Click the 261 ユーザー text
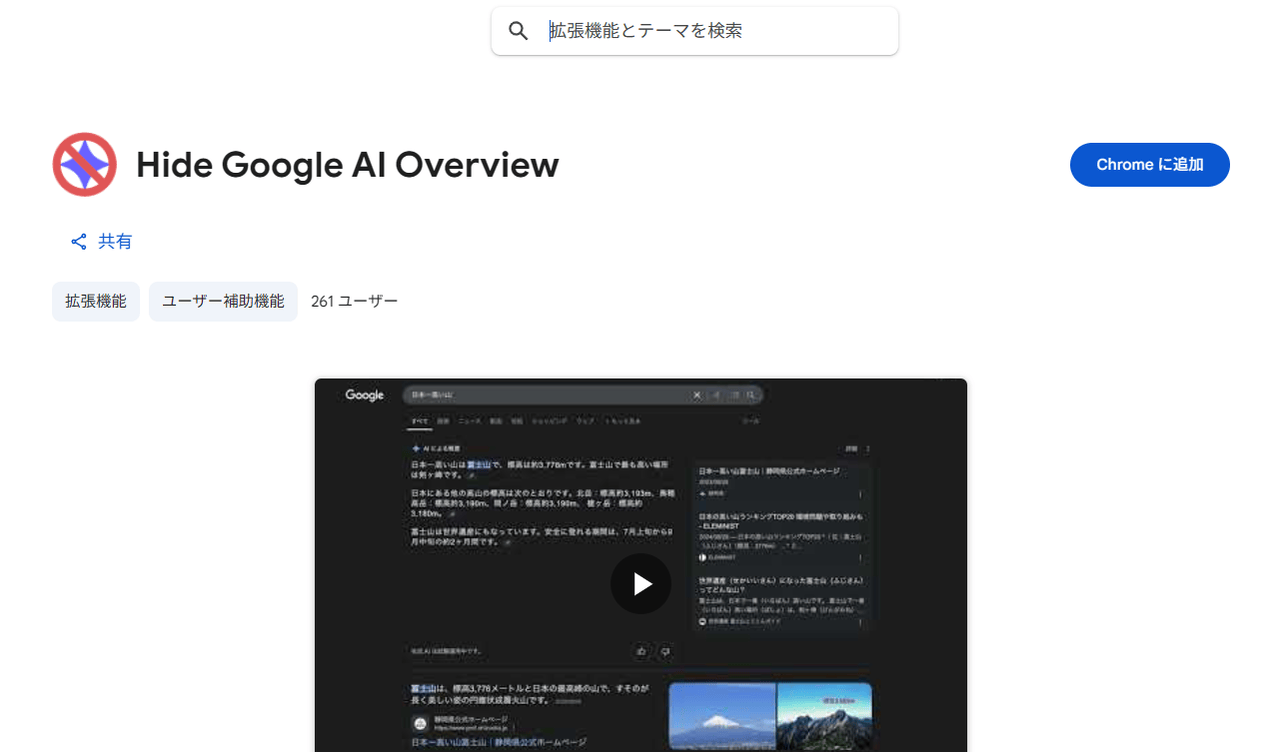1280x752 pixels. pyautogui.click(x=354, y=301)
